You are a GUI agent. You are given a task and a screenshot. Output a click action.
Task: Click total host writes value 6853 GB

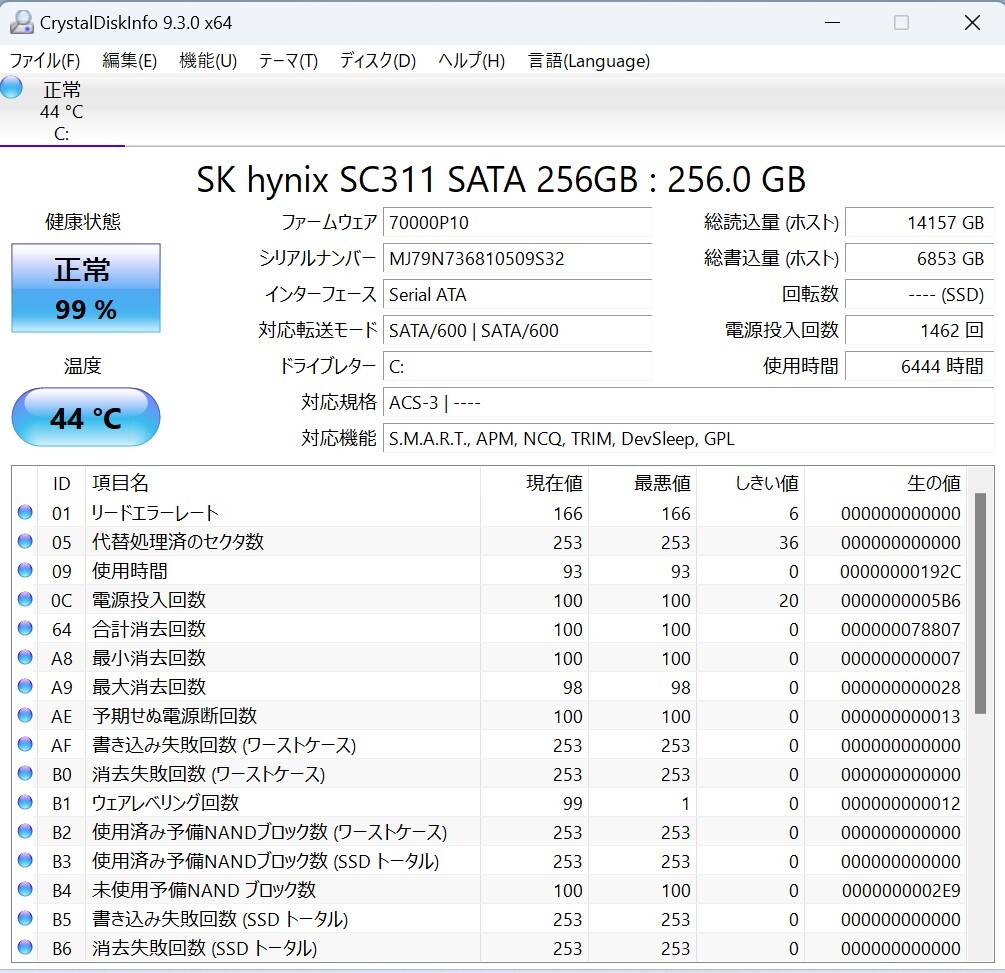(x=920, y=258)
